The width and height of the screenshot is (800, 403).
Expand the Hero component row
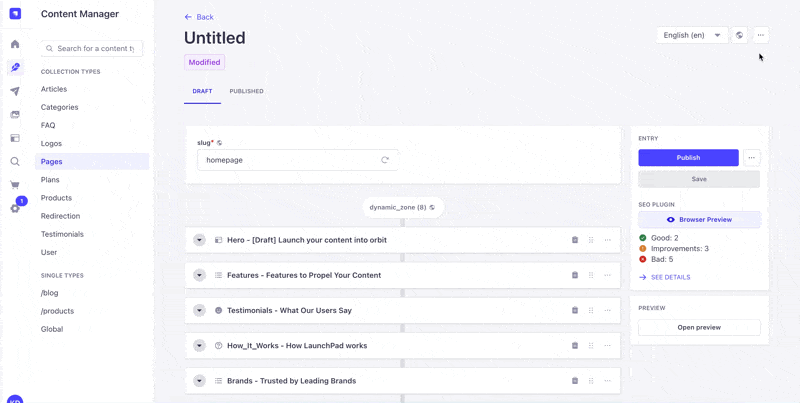[199, 240]
